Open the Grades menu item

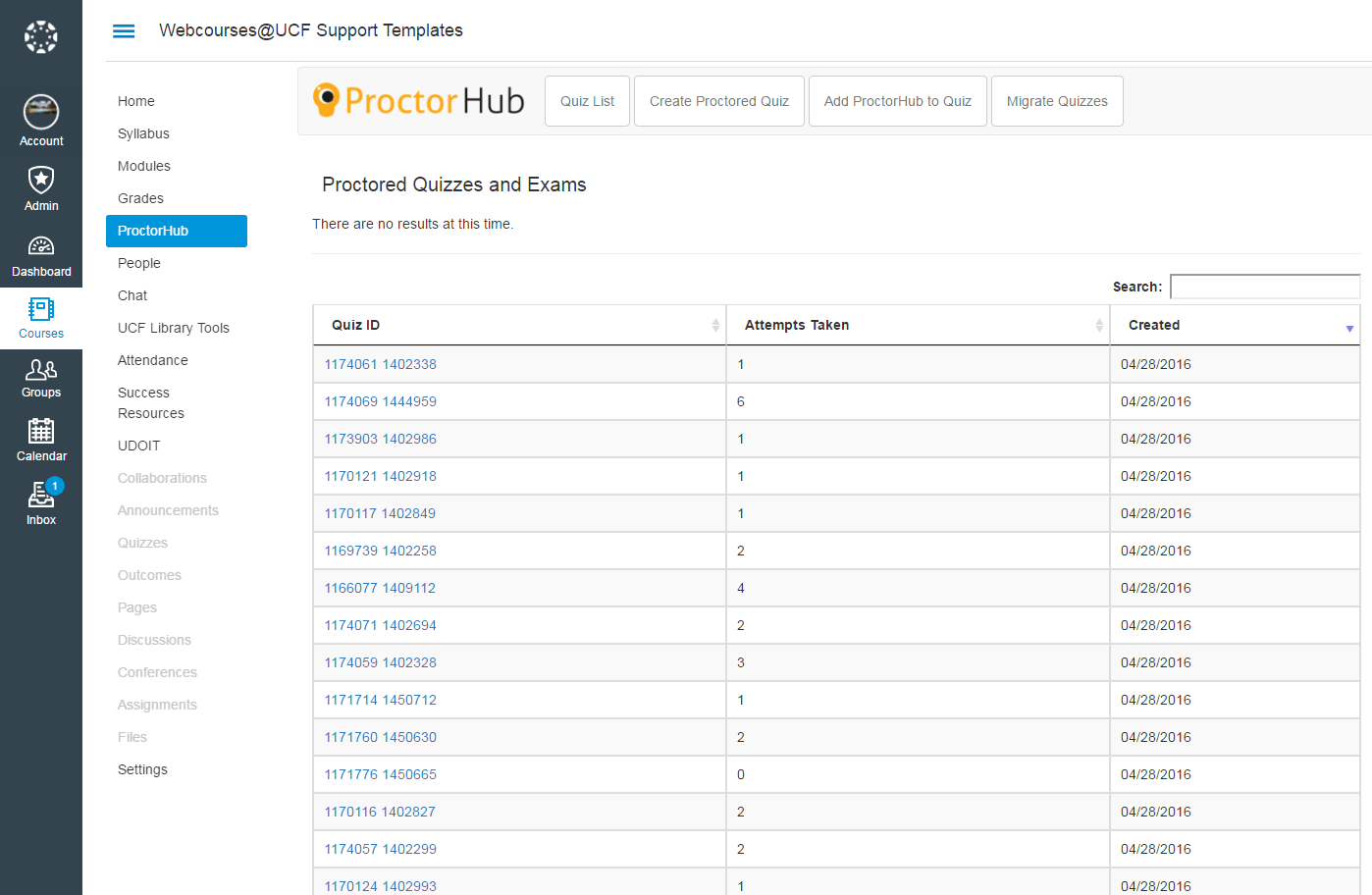(140, 198)
